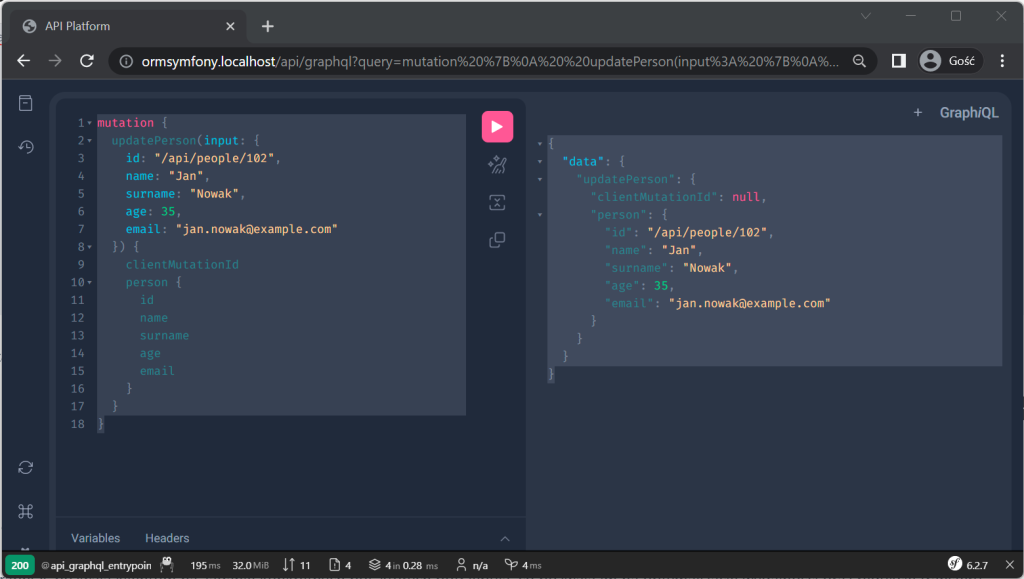Click the null value in the response
The height and width of the screenshot is (579, 1024).
tap(746, 197)
